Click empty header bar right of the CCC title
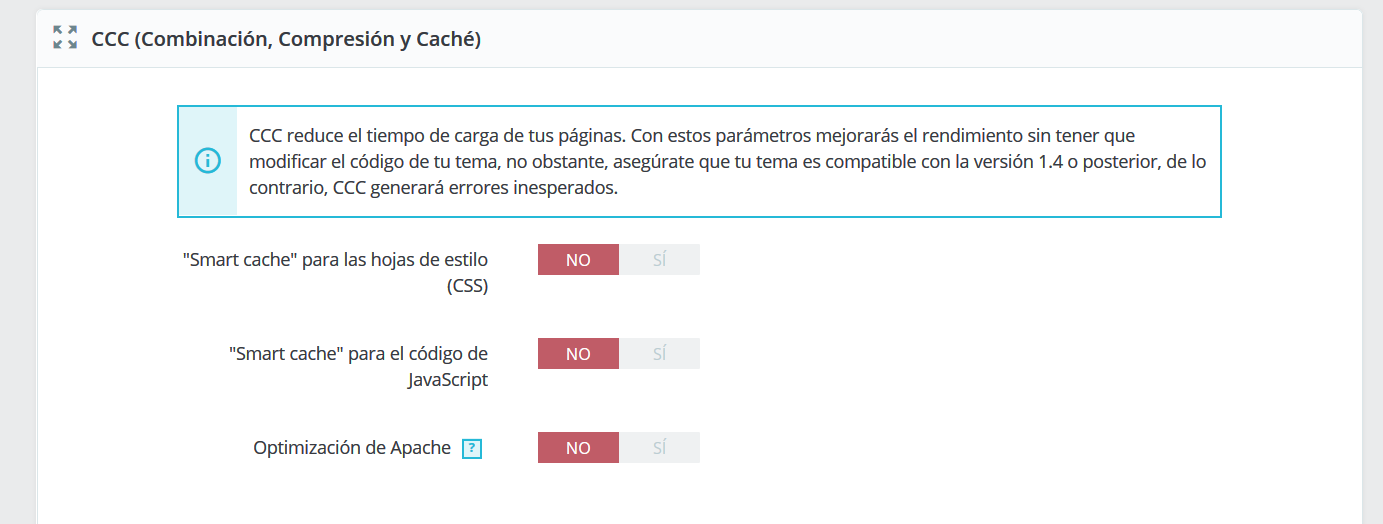Screen dimensions: 1383x524 (900, 40)
